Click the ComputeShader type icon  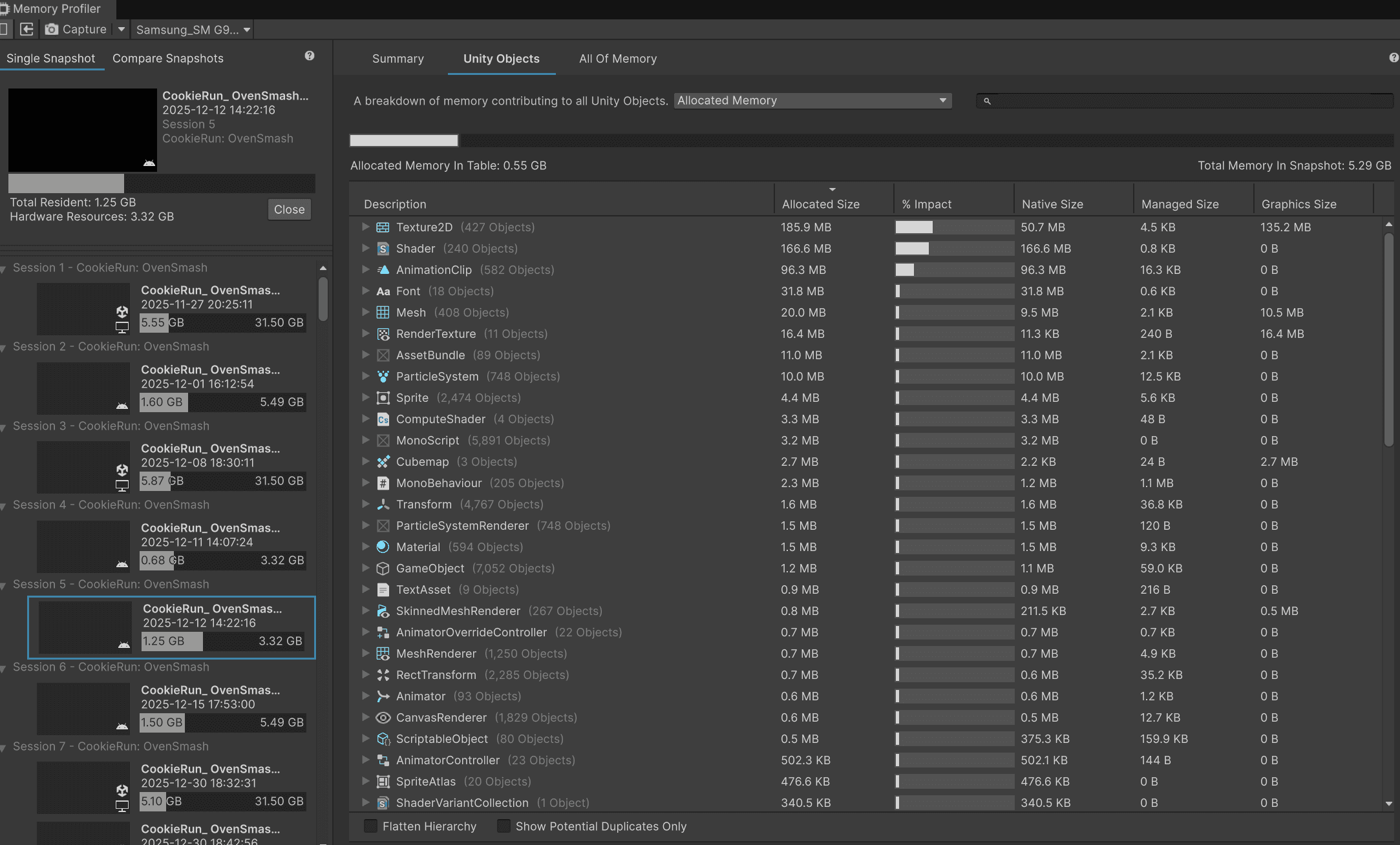pyautogui.click(x=383, y=419)
